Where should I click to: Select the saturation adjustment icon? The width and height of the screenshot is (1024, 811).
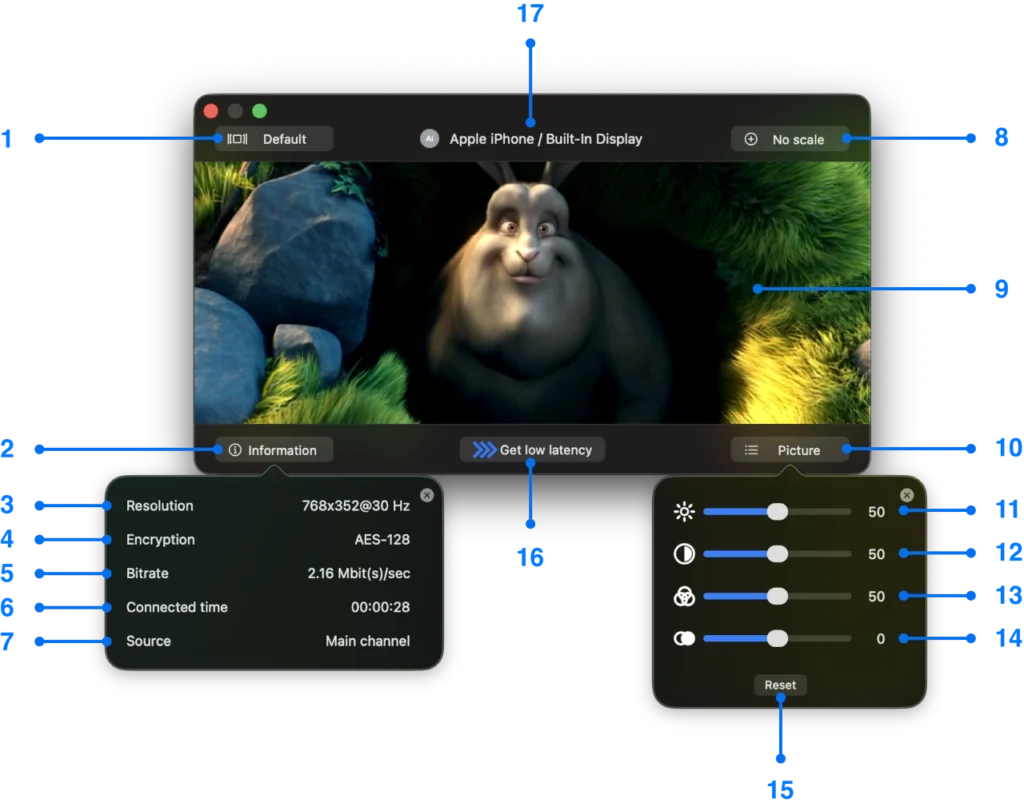(684, 596)
